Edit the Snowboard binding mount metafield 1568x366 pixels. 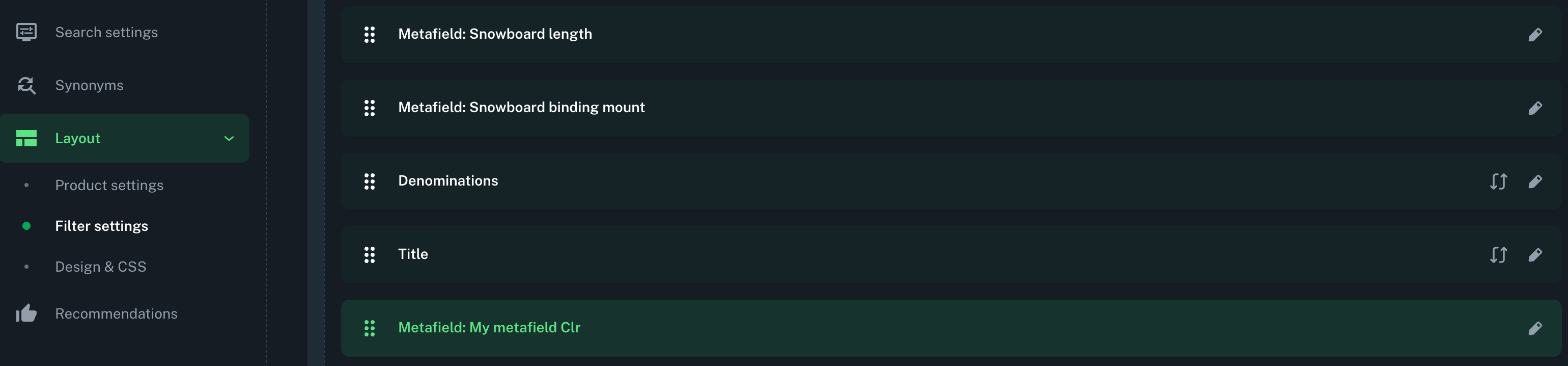tap(1534, 109)
